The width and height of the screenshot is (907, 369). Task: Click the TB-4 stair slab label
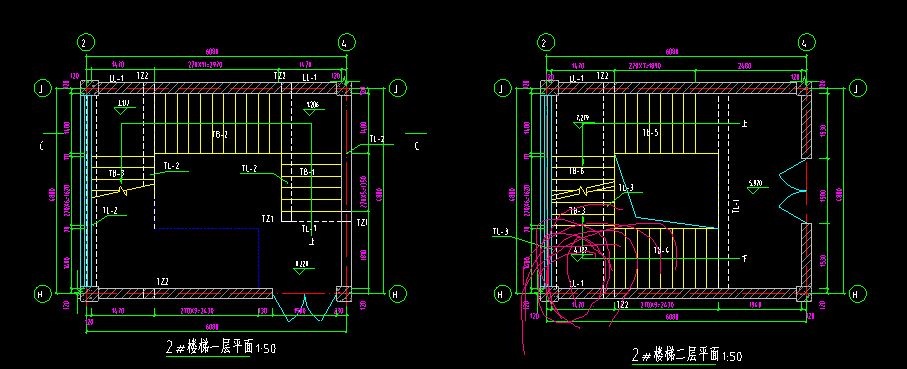661,250
